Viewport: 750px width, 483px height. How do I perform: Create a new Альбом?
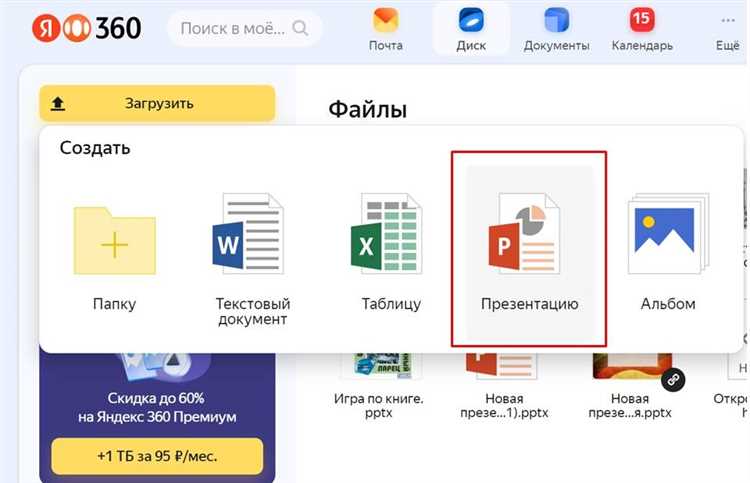[x=668, y=252]
